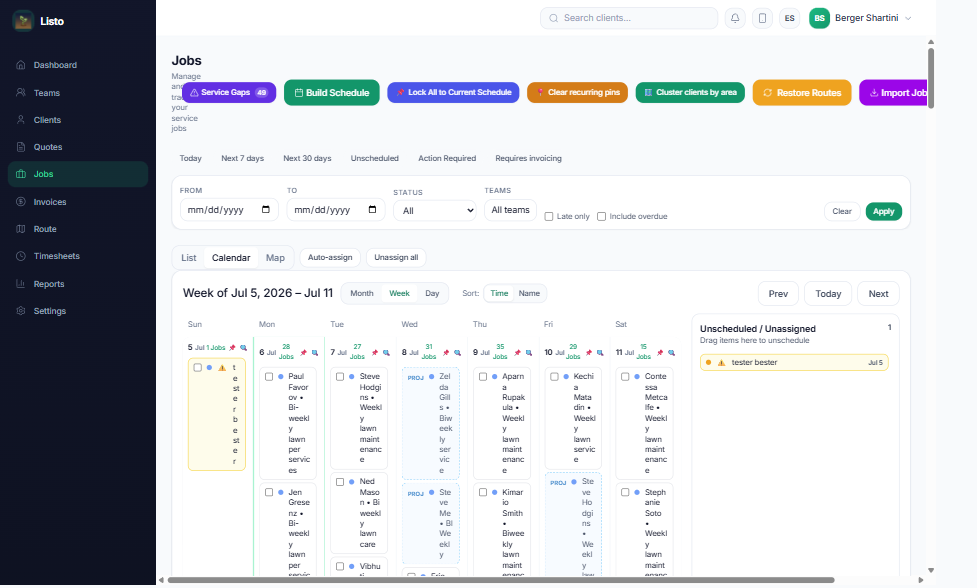Go to the next week with Next
Screen dimensions: 977x588
pos(879,293)
